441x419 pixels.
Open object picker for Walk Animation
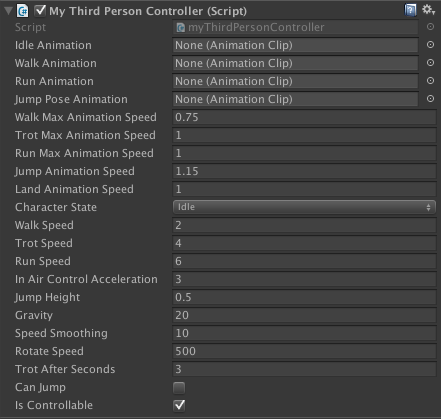[x=430, y=63]
